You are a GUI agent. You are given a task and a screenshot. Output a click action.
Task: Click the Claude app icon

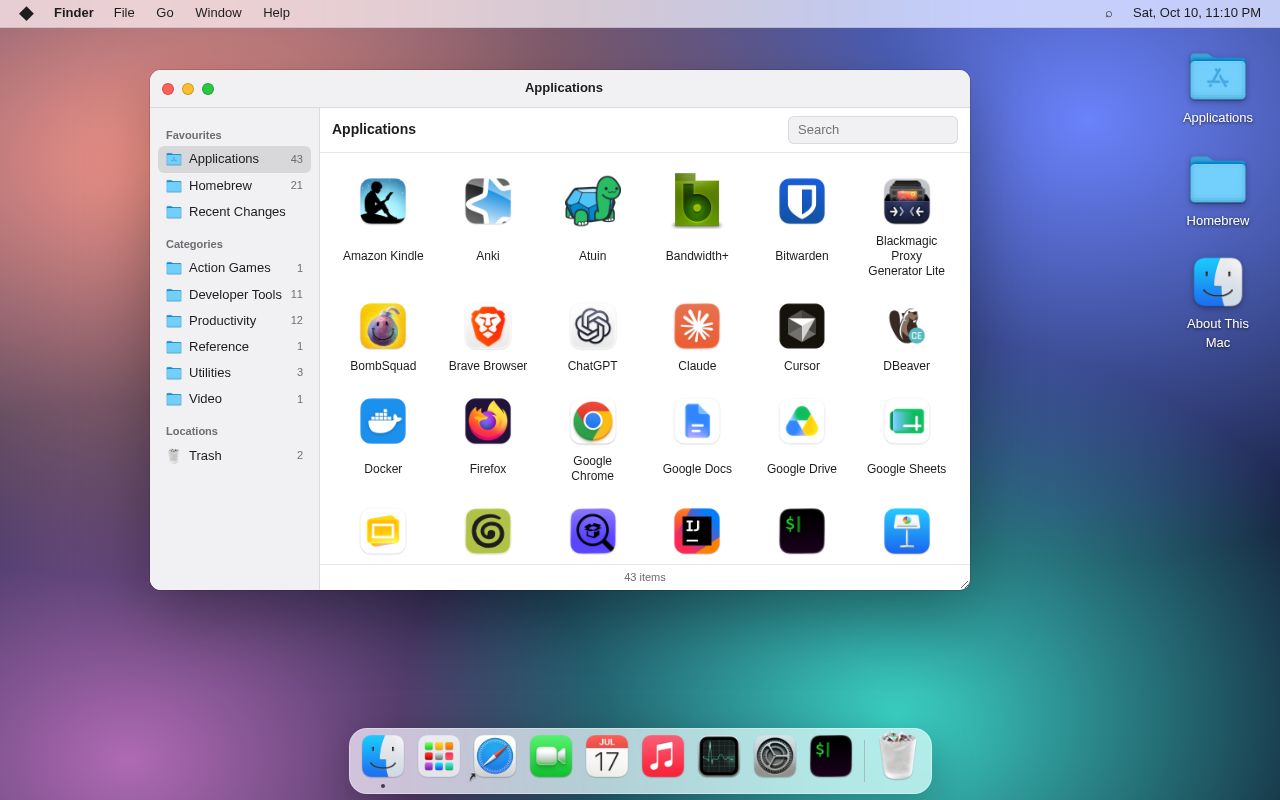point(697,326)
